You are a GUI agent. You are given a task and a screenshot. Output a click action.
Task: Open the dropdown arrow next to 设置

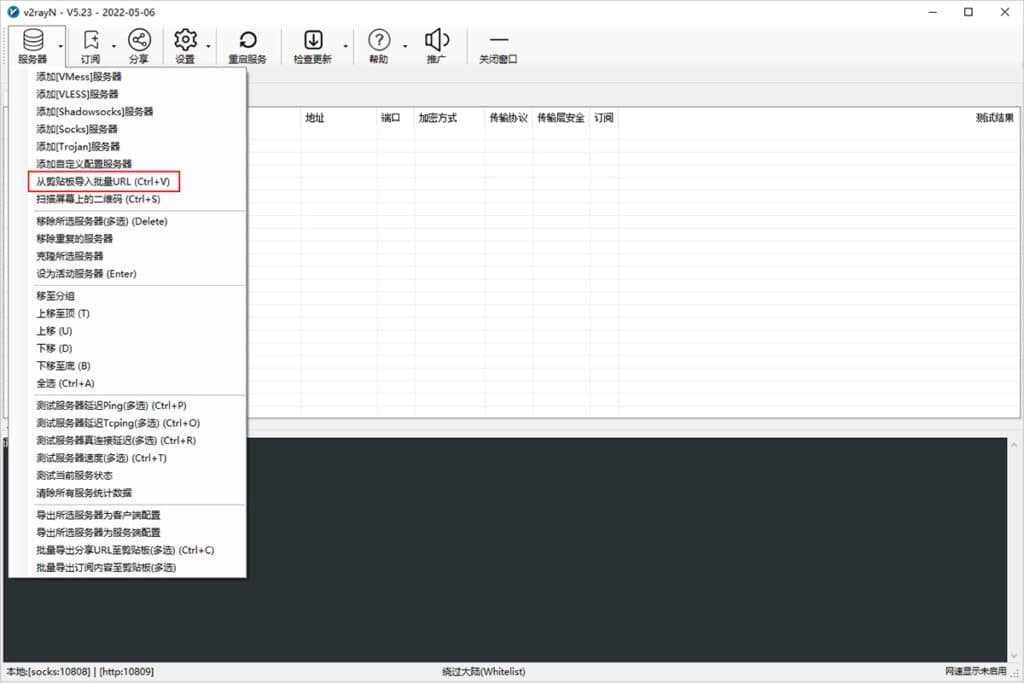(x=206, y=47)
